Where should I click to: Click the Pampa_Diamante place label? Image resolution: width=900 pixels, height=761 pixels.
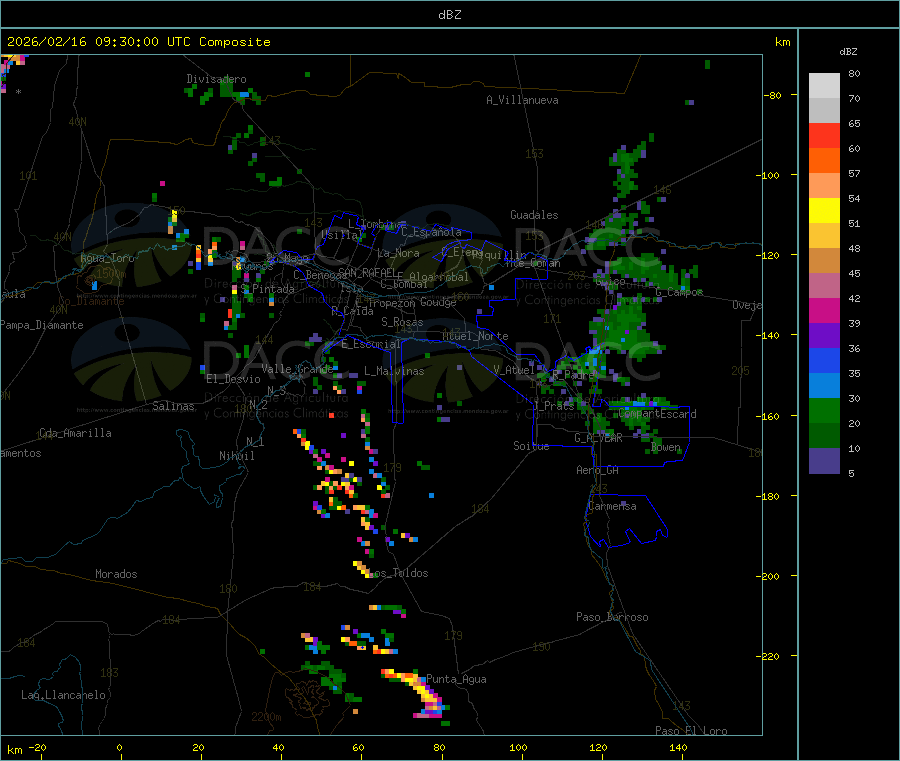42,325
